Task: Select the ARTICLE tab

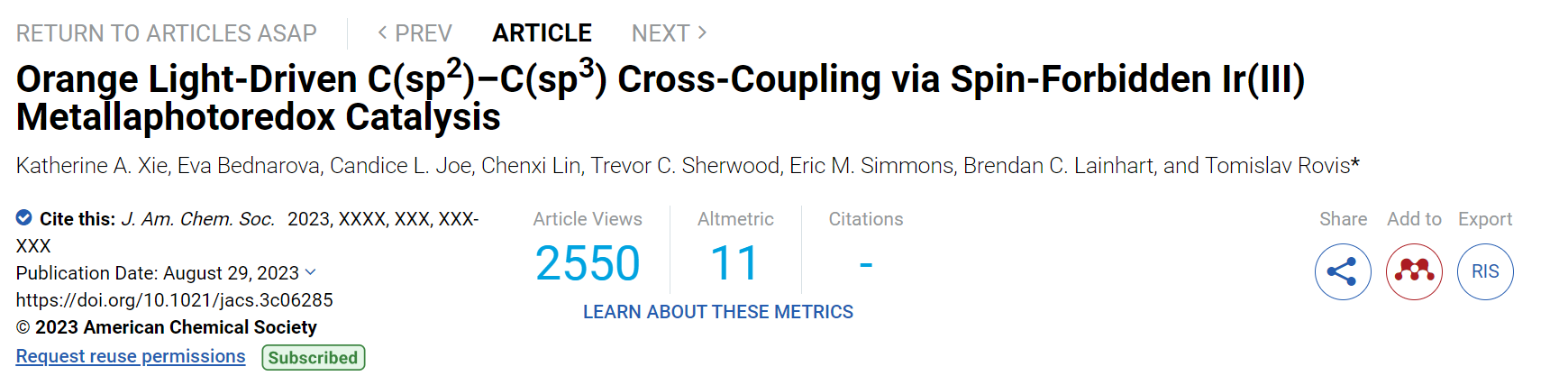Action: point(542,33)
